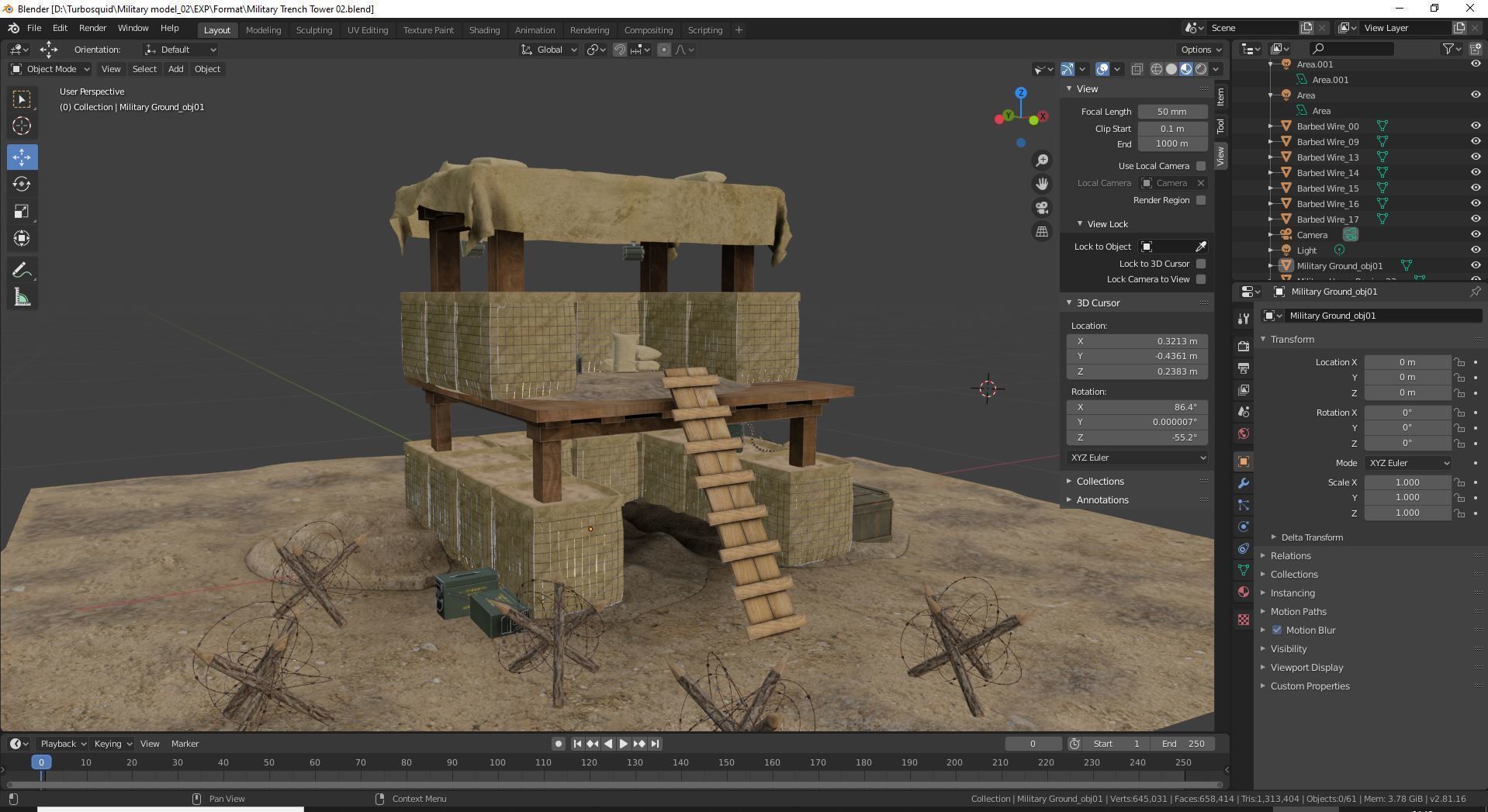
Task: Switch to solid viewport shading
Action: click(1171, 69)
